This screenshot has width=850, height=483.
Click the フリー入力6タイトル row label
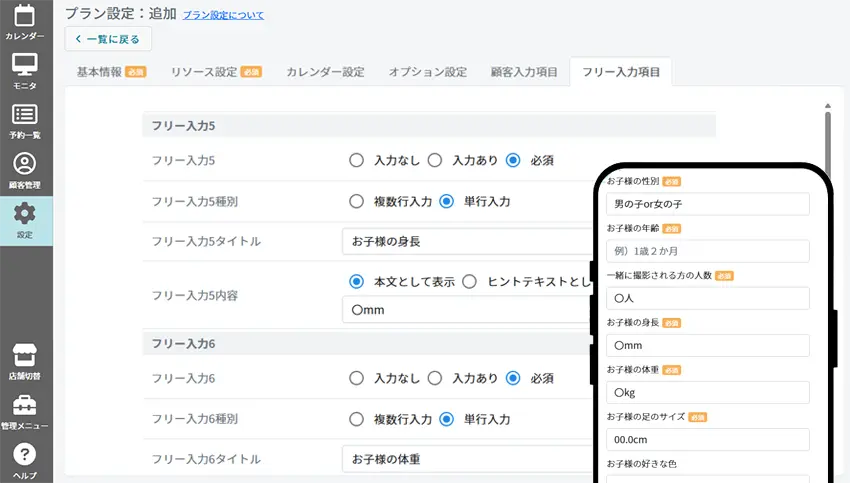click(206, 460)
